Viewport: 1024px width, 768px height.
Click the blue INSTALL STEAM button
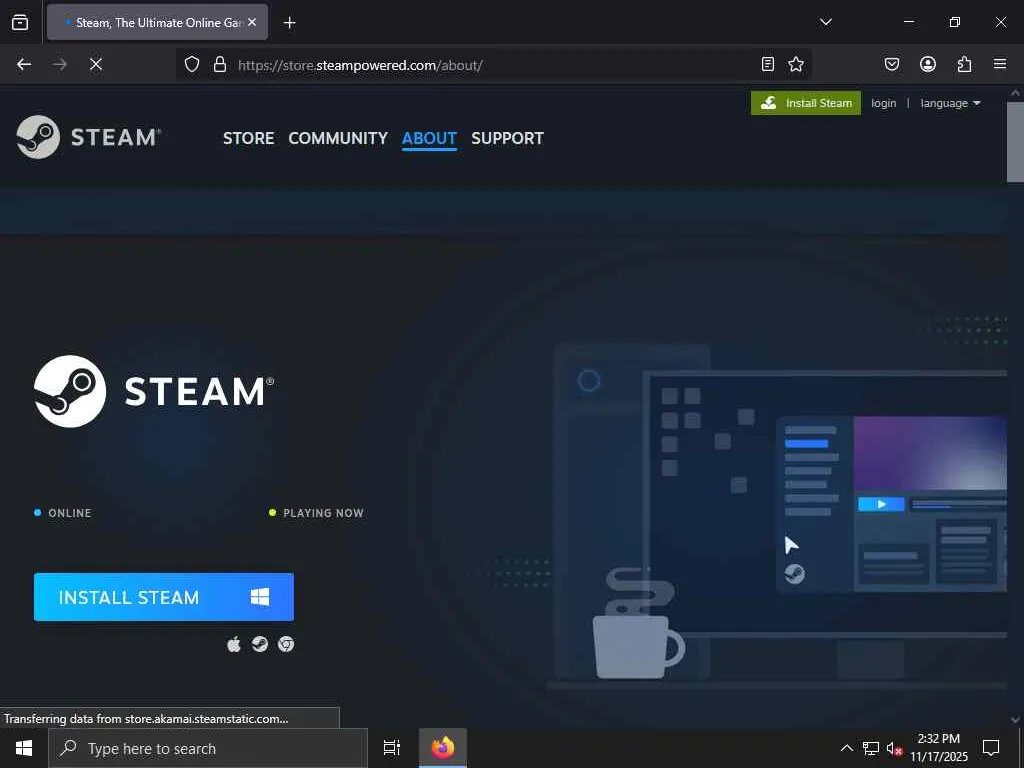(164, 597)
